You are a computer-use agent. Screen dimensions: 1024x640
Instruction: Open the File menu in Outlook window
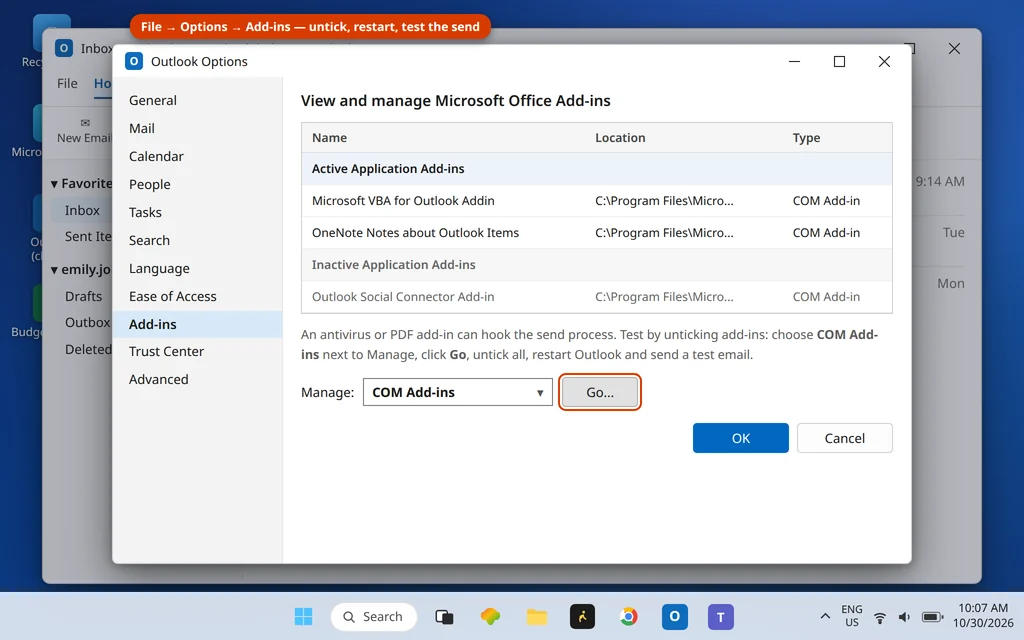pyautogui.click(x=67, y=84)
